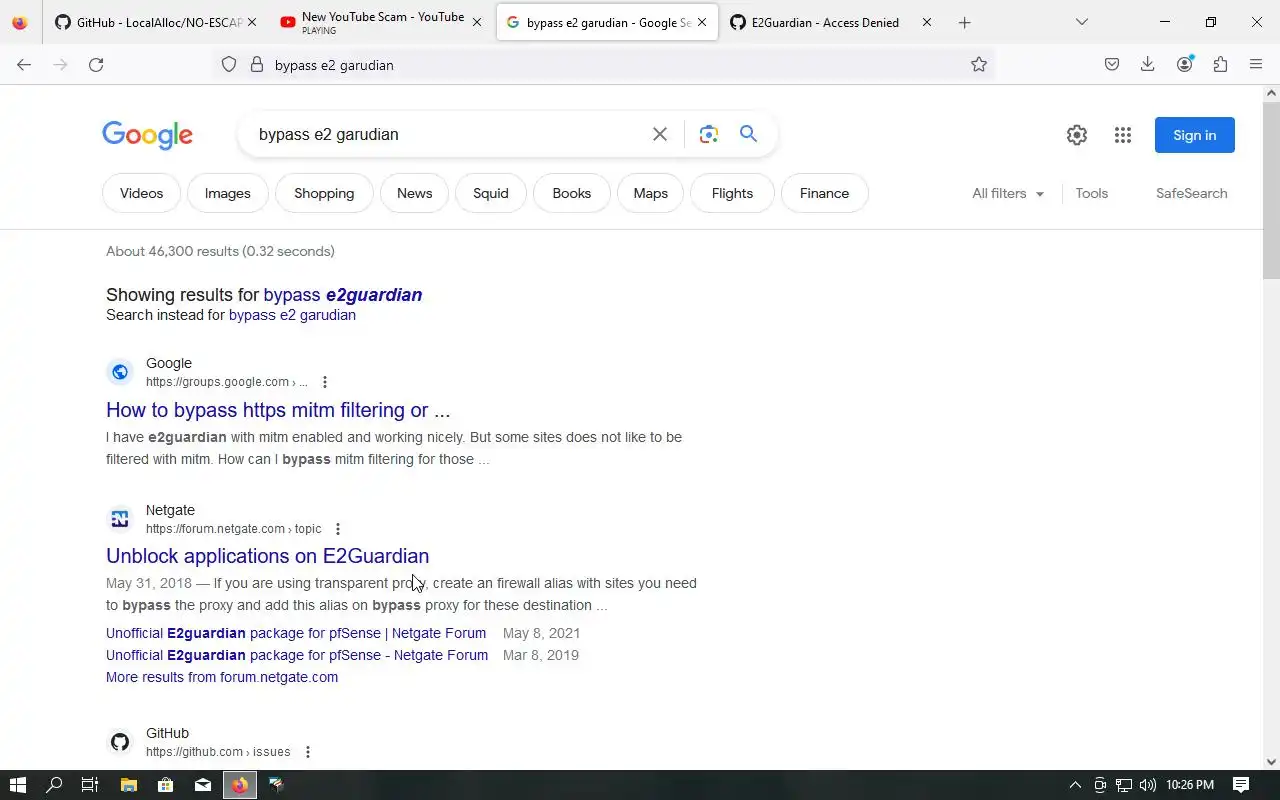
Task: Click the blue Sign in button
Action: 1195,135
